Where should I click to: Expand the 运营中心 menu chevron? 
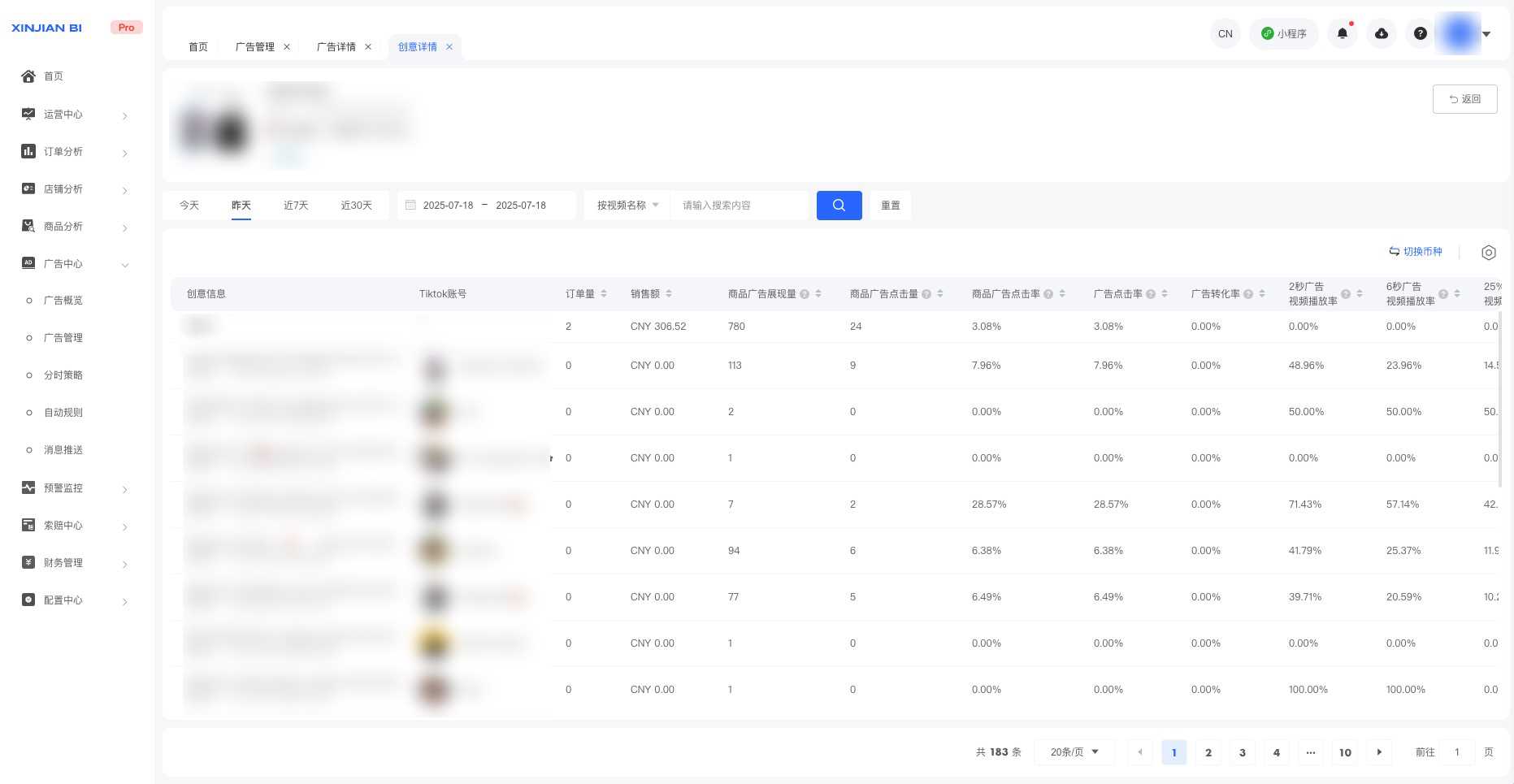pos(125,116)
